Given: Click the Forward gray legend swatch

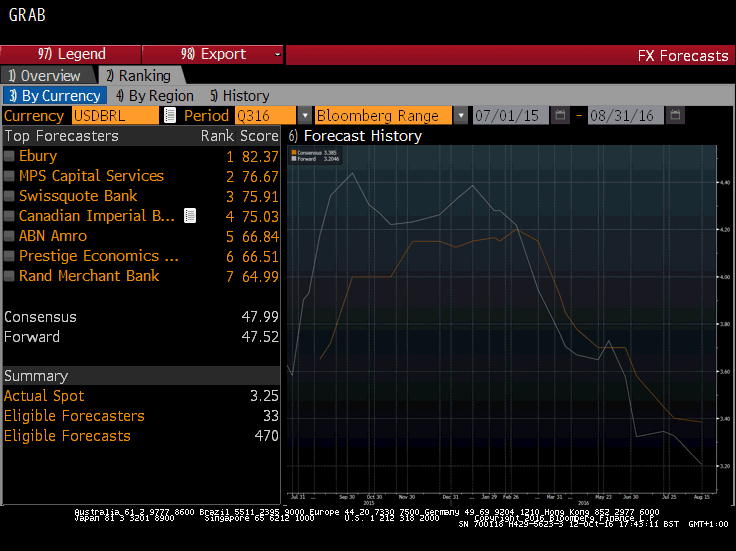Looking at the screenshot, I should pyautogui.click(x=294, y=159).
